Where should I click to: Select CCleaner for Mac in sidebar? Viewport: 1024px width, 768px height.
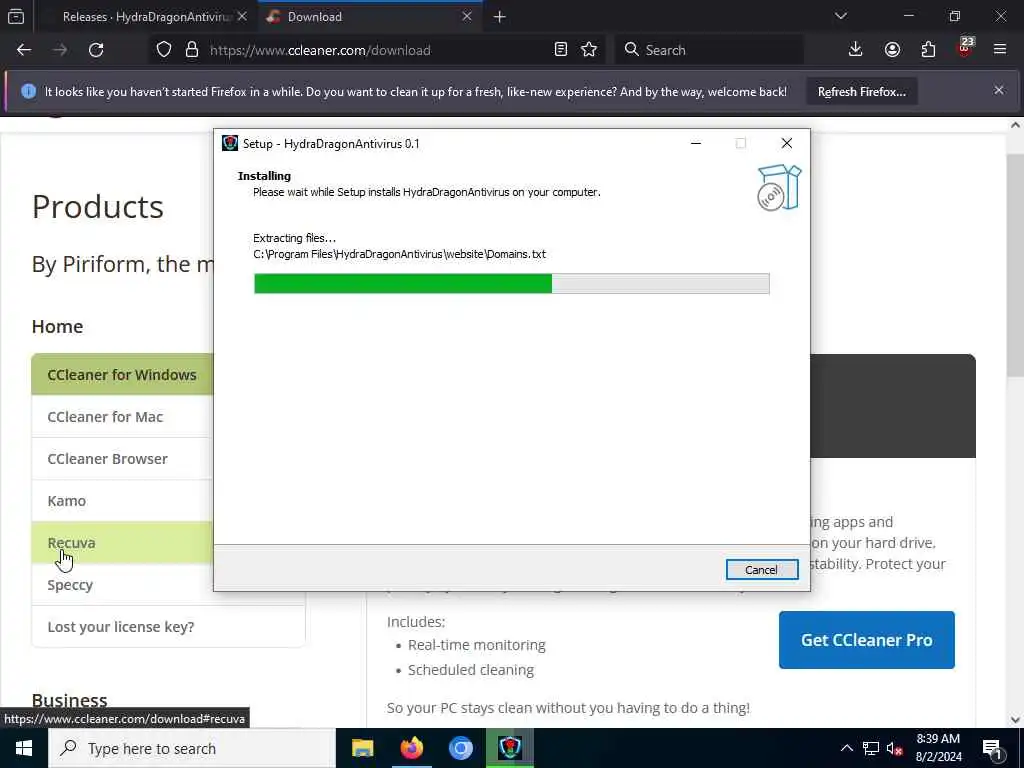[x=122, y=417]
